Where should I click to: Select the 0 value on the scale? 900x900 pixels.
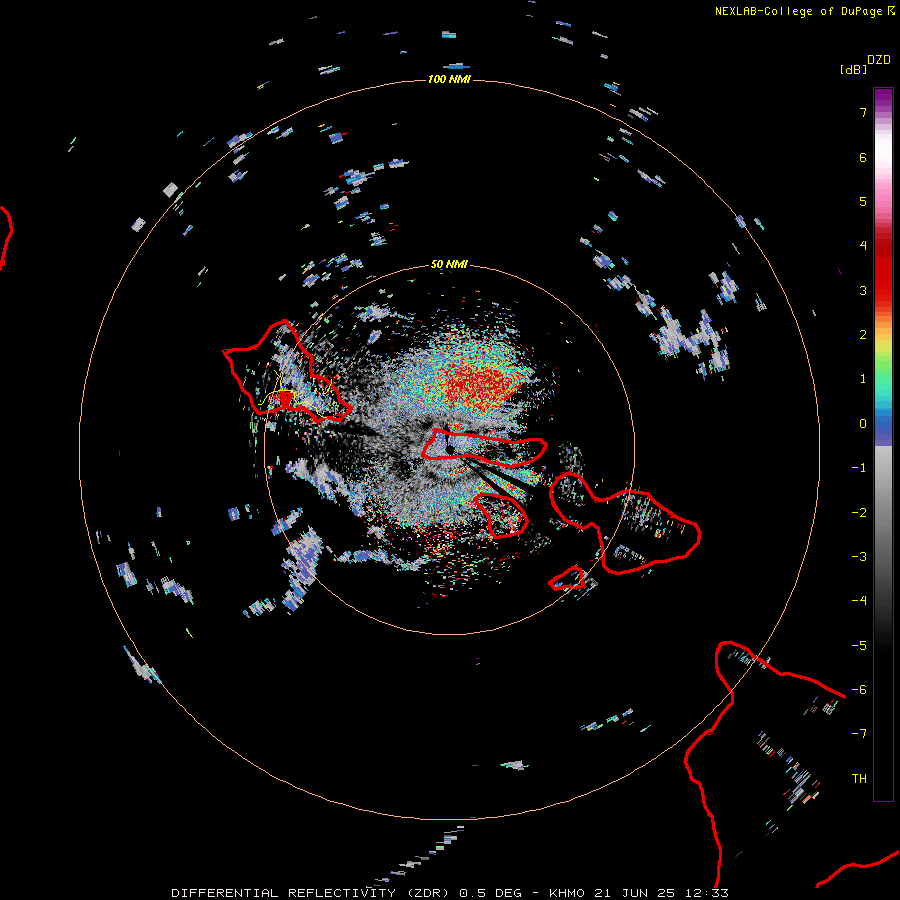coord(863,424)
